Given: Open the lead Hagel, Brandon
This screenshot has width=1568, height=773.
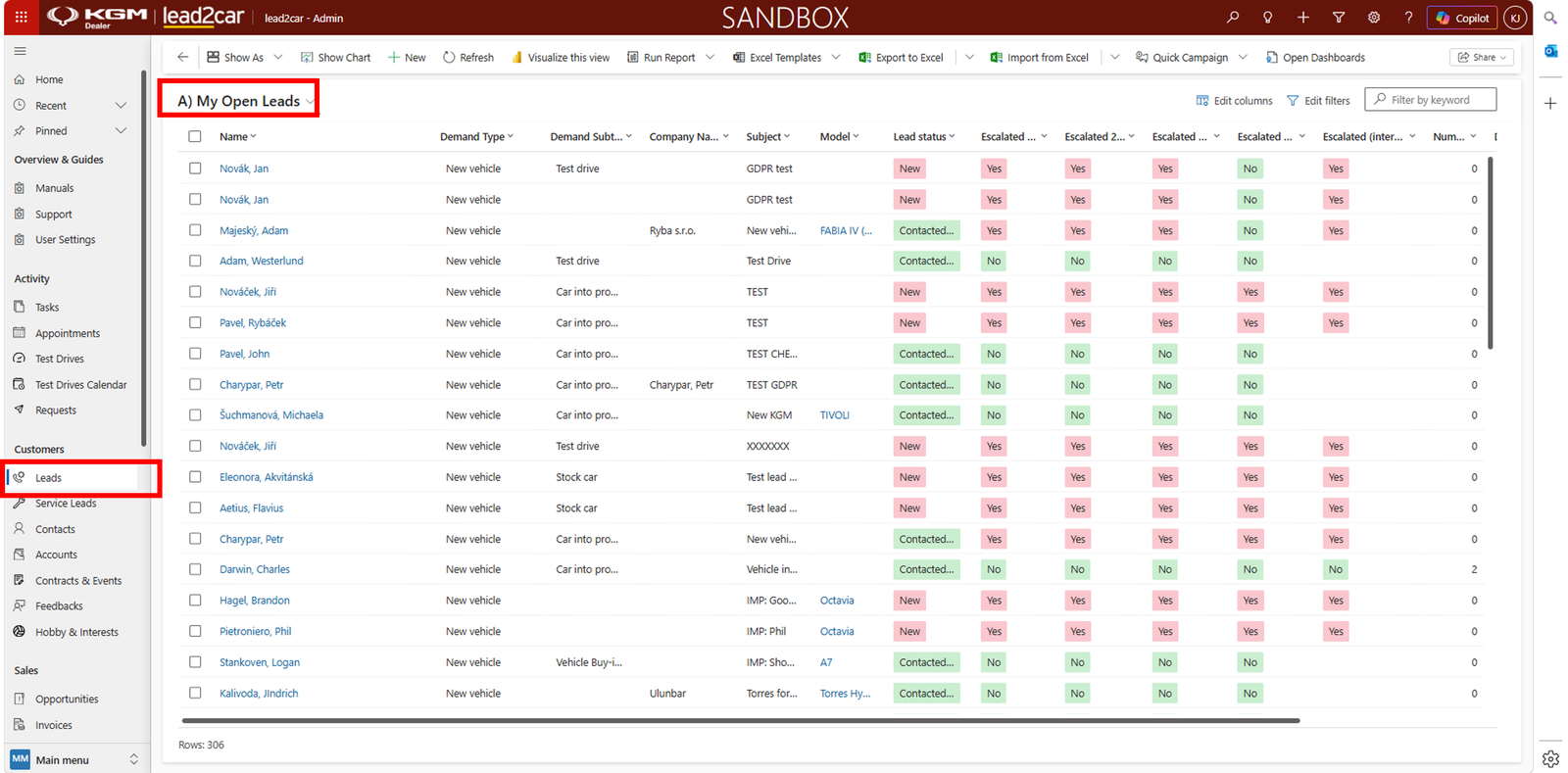Looking at the screenshot, I should (255, 601).
